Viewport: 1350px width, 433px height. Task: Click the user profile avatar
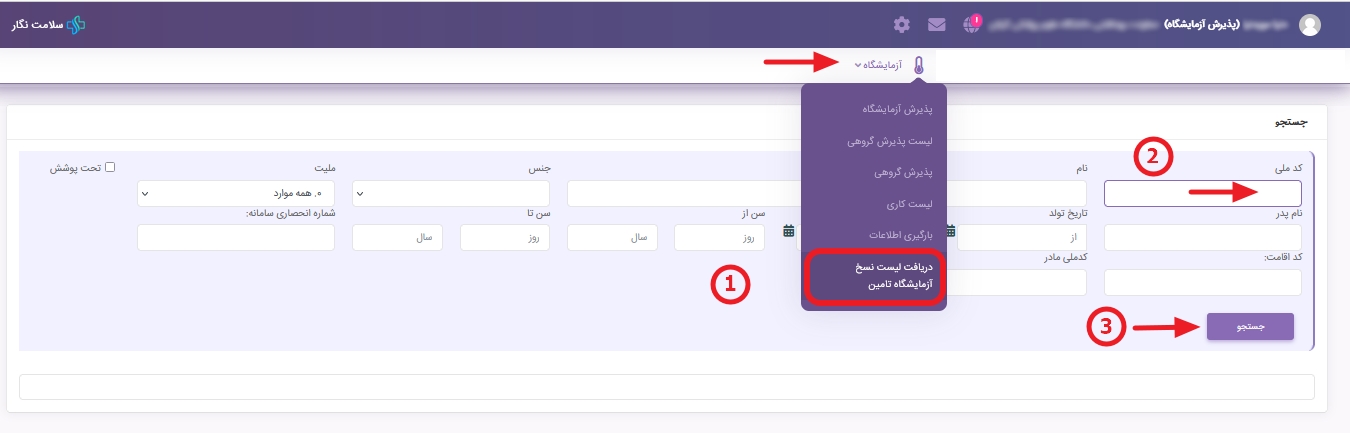point(1309,25)
